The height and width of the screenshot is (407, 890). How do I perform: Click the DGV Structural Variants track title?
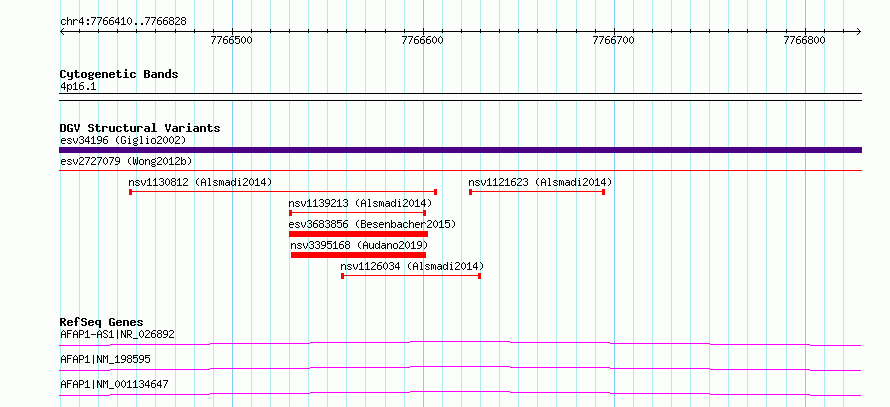click(x=140, y=128)
